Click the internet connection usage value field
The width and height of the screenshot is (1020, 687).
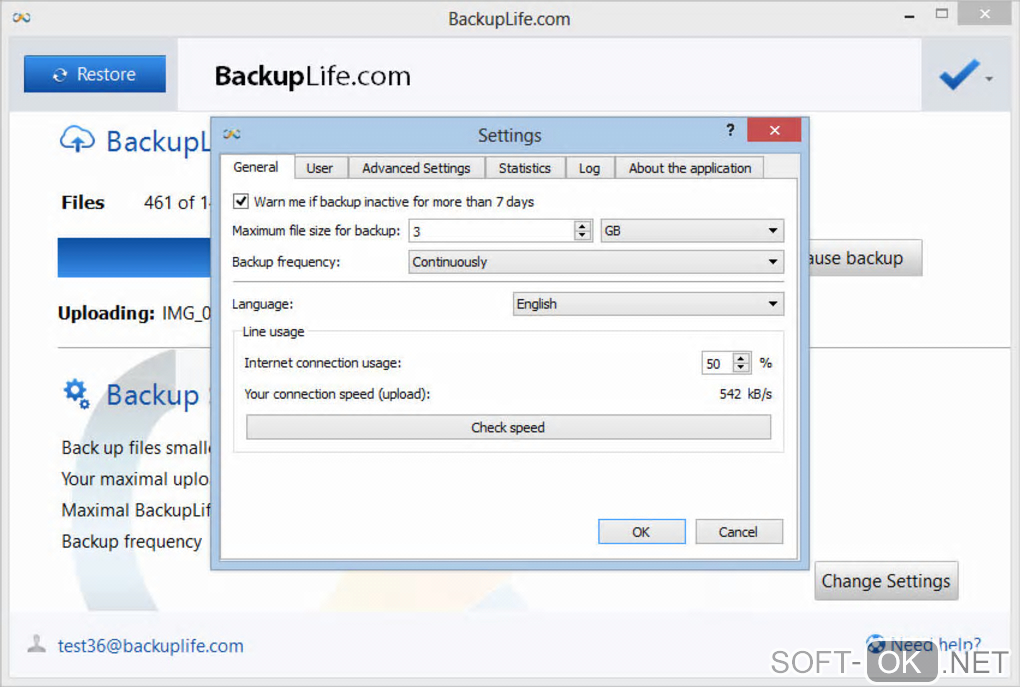tap(718, 364)
